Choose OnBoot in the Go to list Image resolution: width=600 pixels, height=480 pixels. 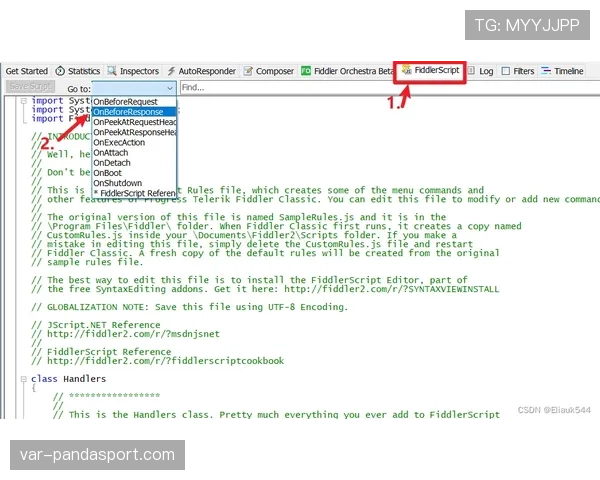pyautogui.click(x=134, y=173)
